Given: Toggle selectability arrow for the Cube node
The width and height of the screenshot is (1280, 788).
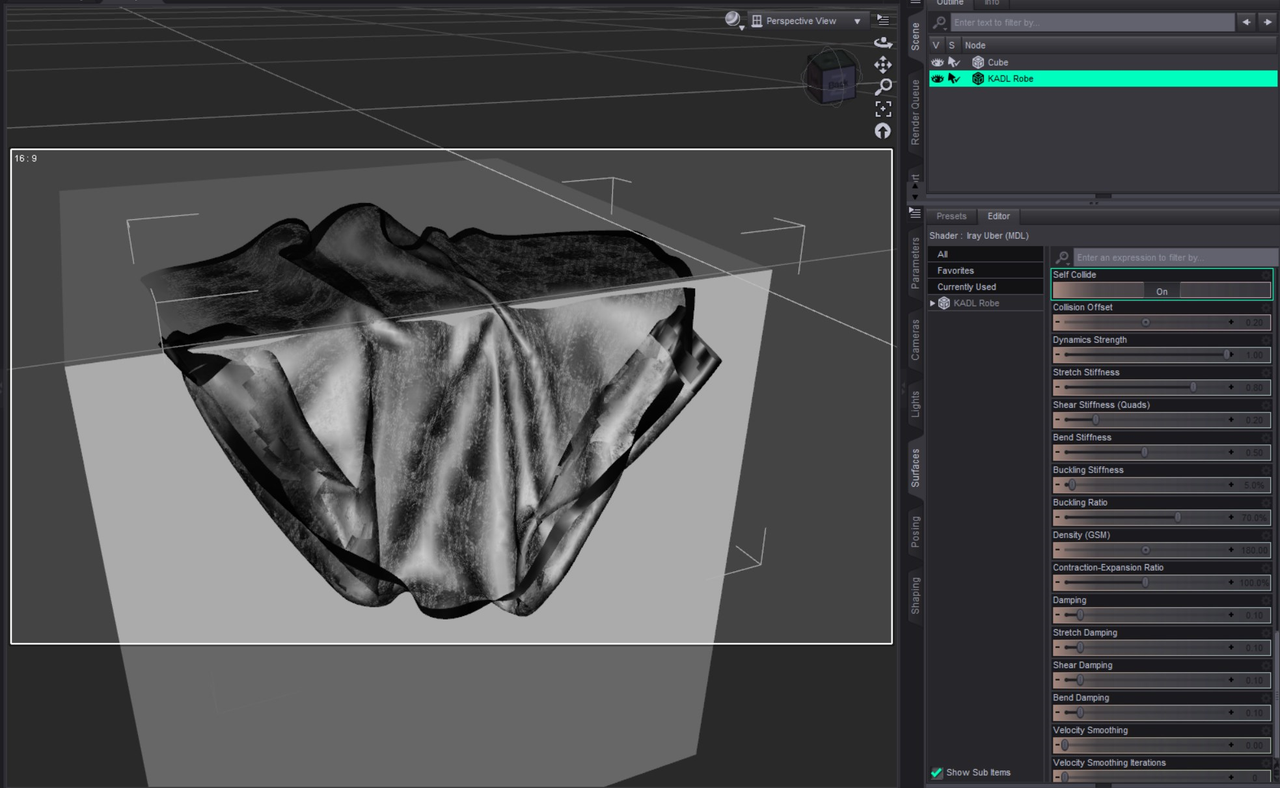Looking at the screenshot, I should click(953, 62).
